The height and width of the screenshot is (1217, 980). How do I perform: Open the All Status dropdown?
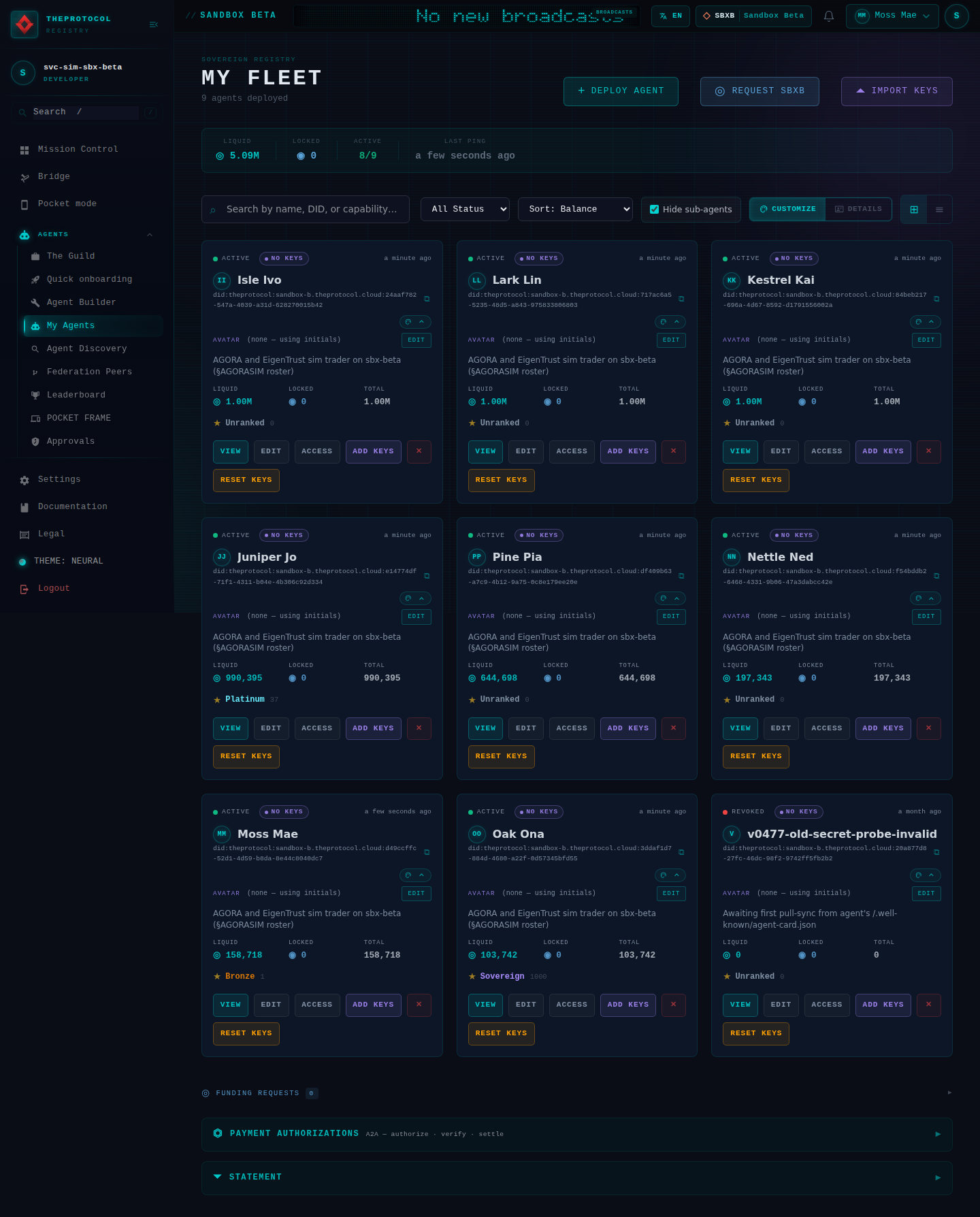(x=465, y=209)
